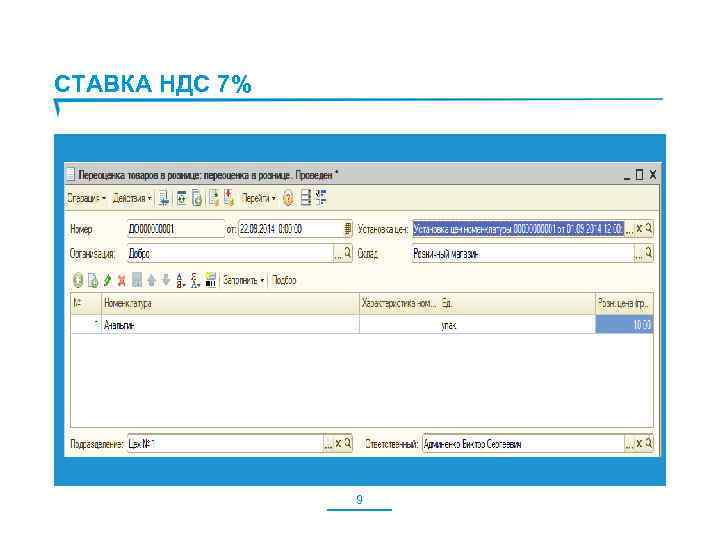This screenshot has width=720, height=540.
Task: Click the find-in-list icon after Действия
Action: click(x=163, y=198)
